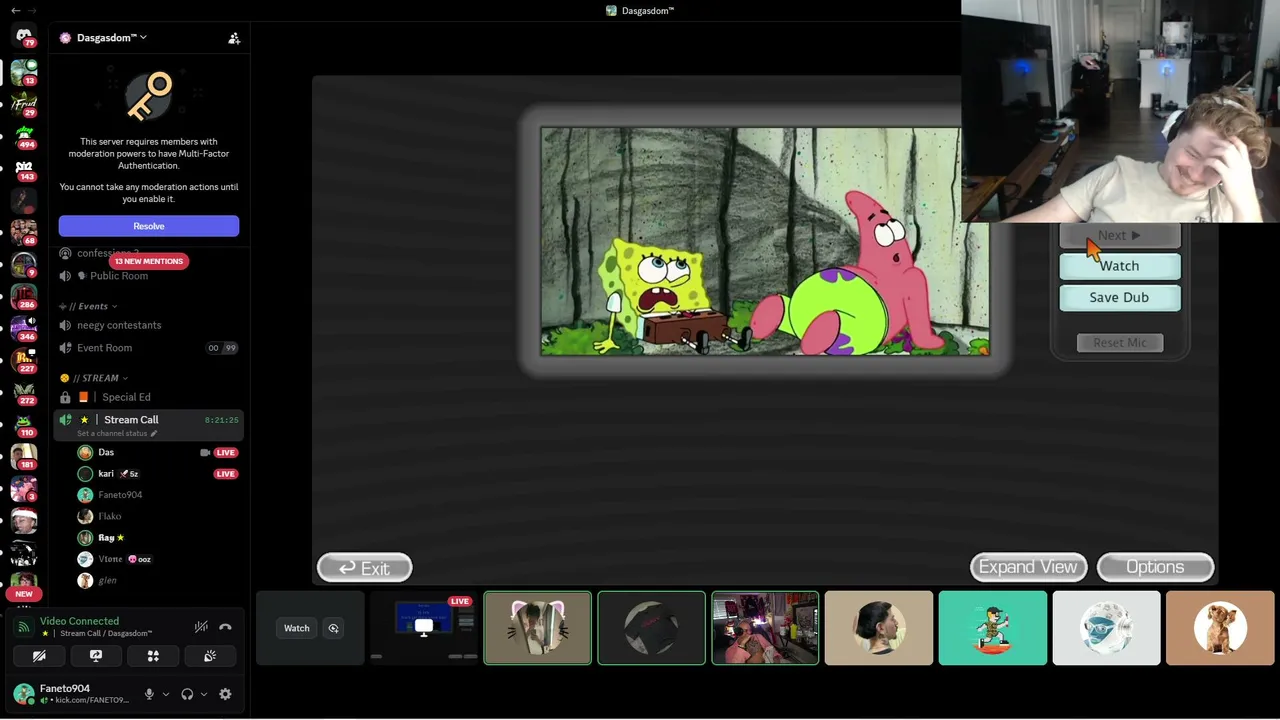Image resolution: width=1280 pixels, height=720 pixels.
Task: Turn on camera in voice panel
Action: 39,656
